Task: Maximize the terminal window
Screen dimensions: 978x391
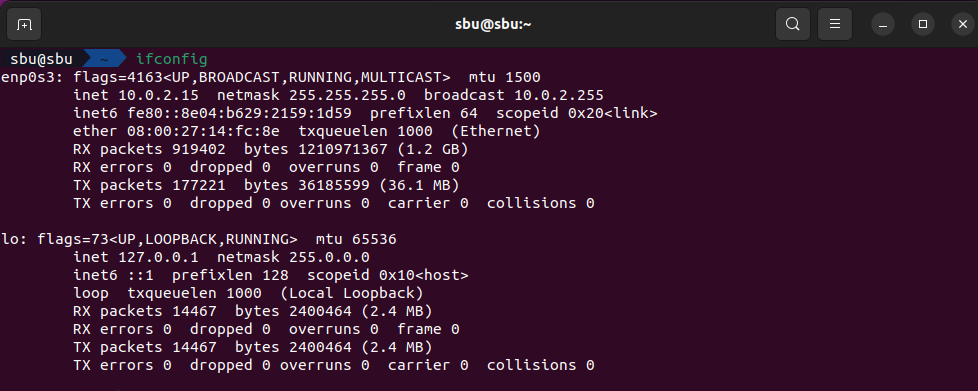Action: tap(923, 24)
